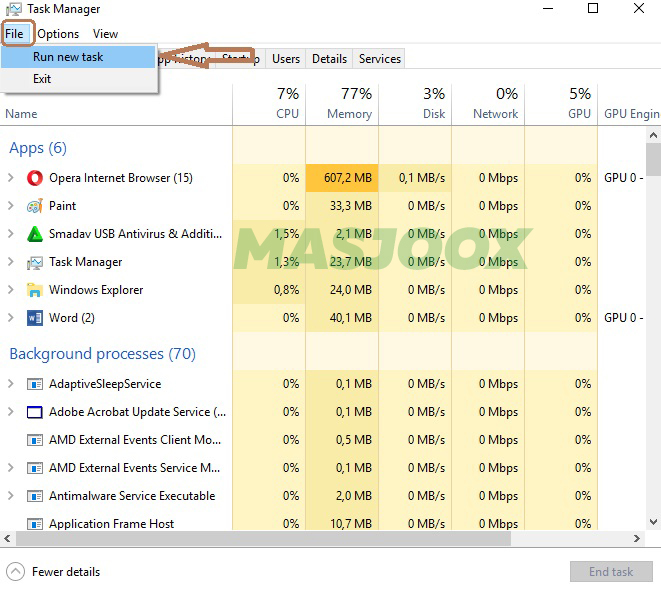The image size is (661, 593).
Task: Click the Task Manager process icon
Action: pyautogui.click(x=35, y=263)
